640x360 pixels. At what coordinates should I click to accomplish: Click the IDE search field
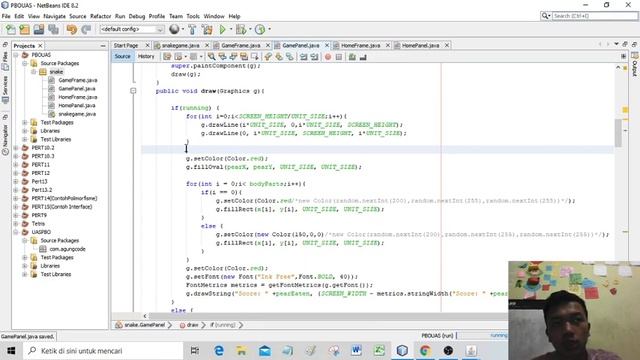pos(595,16)
